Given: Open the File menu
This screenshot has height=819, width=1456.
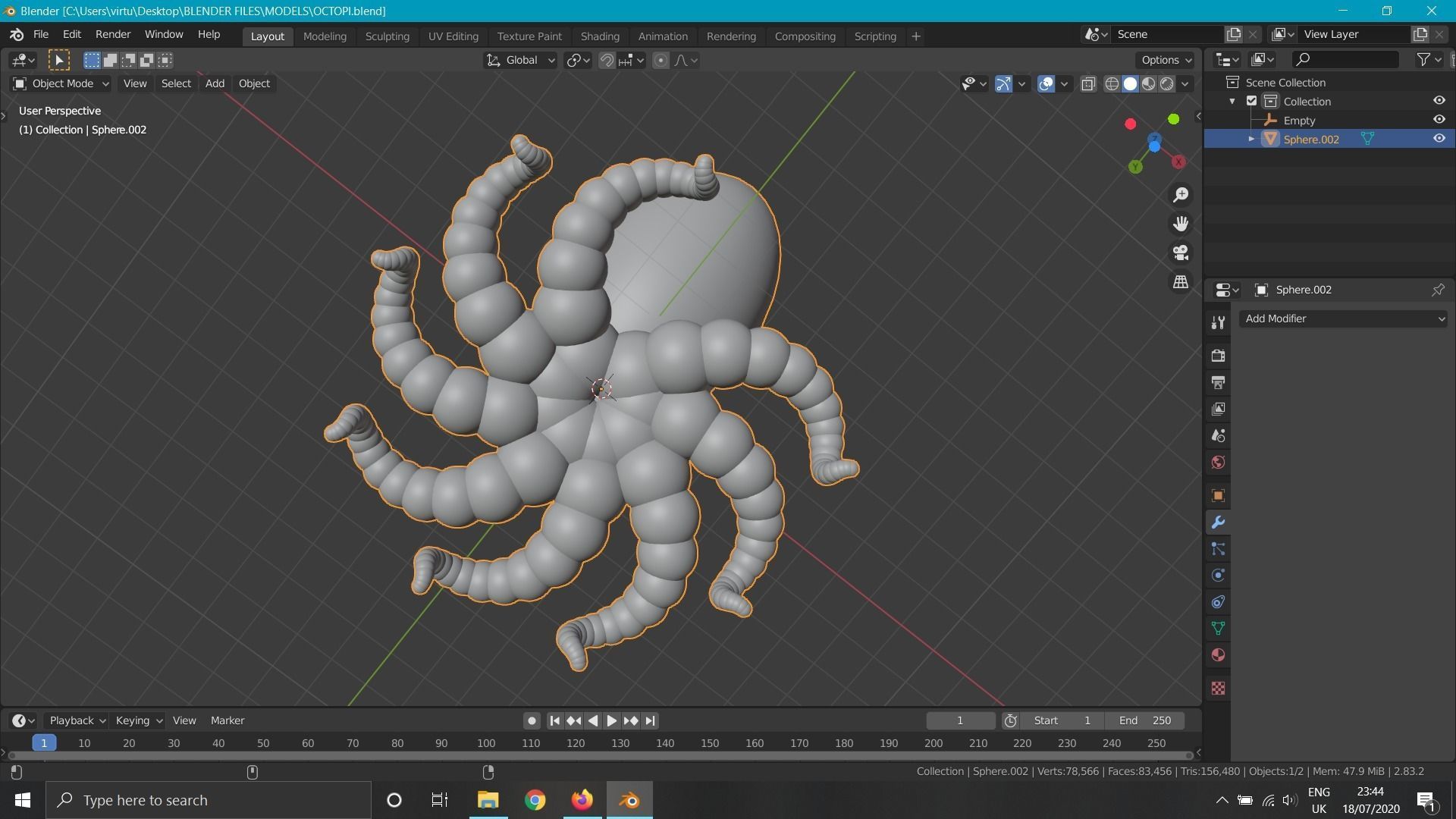Looking at the screenshot, I should point(41,35).
